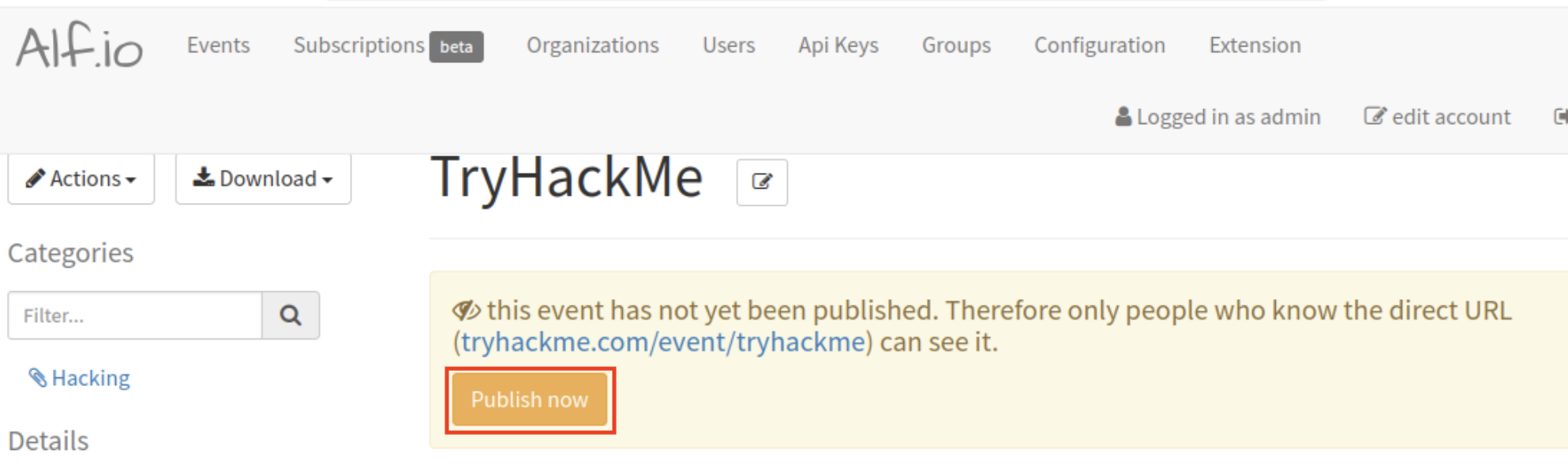
Task: Select Users in the navigation bar
Action: (x=729, y=45)
